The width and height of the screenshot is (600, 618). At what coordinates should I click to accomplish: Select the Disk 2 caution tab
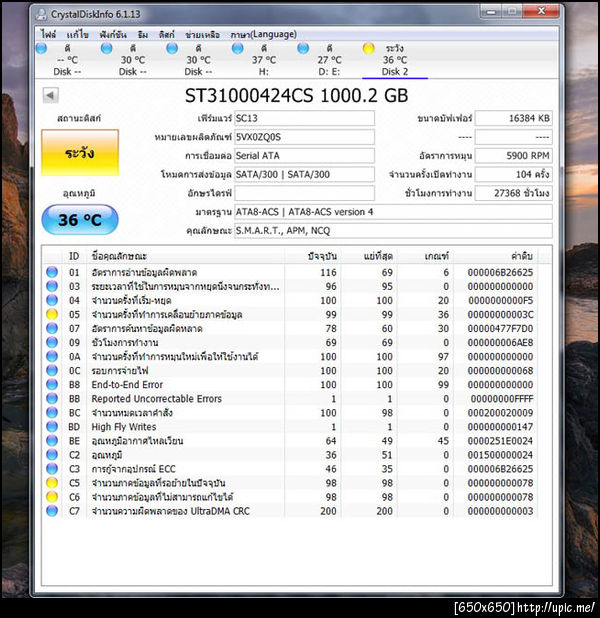pyautogui.click(x=394, y=60)
